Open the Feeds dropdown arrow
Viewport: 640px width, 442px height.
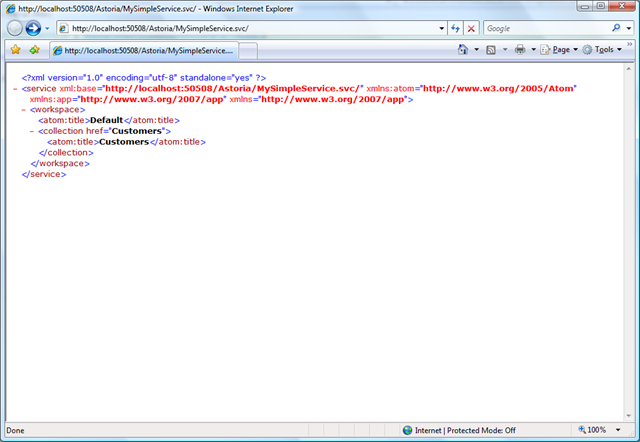[505, 49]
